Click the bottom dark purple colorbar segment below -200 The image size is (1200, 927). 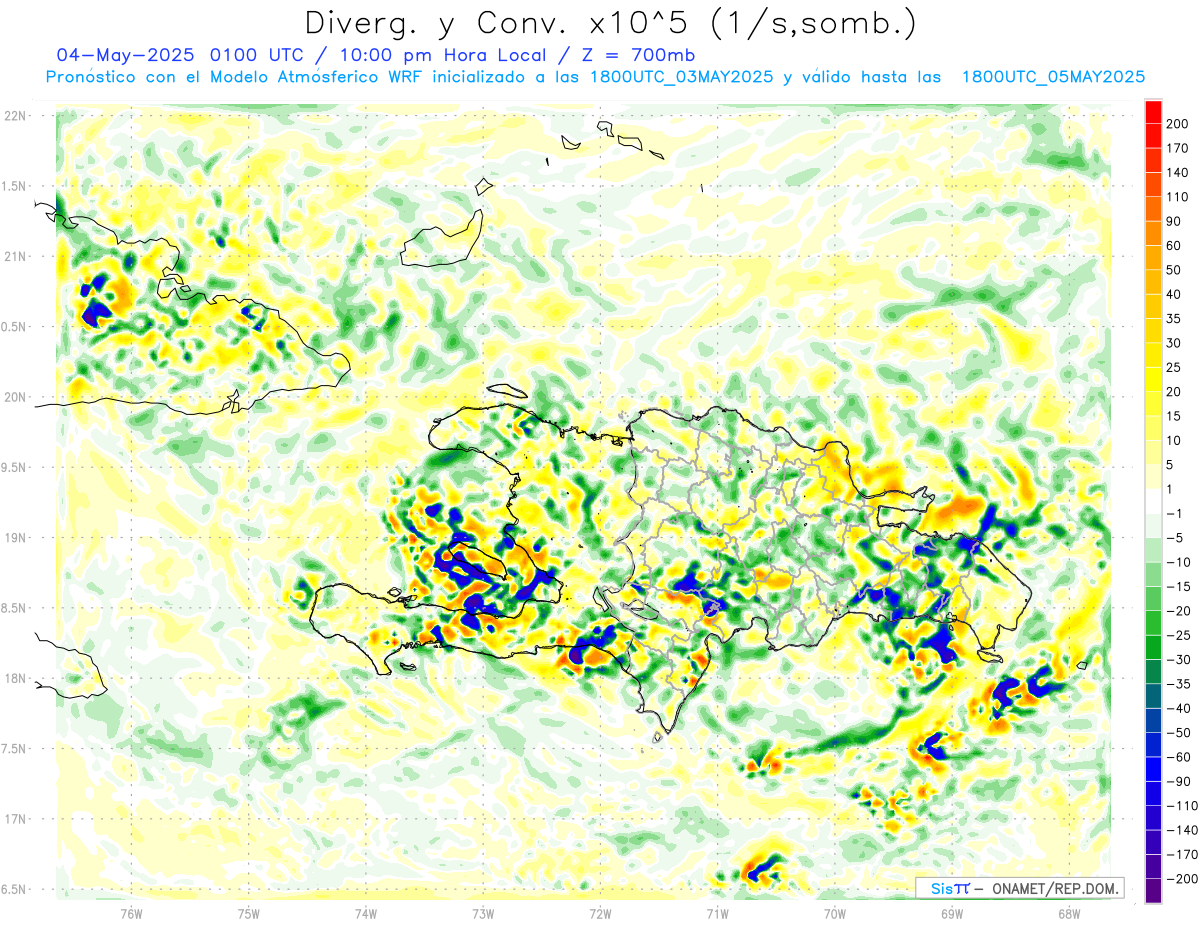pyautogui.click(x=1153, y=892)
